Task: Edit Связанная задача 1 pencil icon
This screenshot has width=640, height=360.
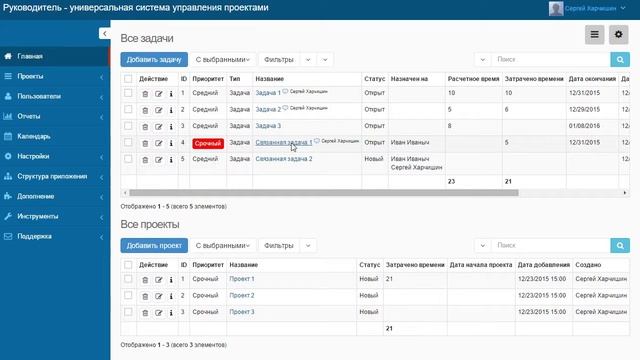Action: coord(158,143)
